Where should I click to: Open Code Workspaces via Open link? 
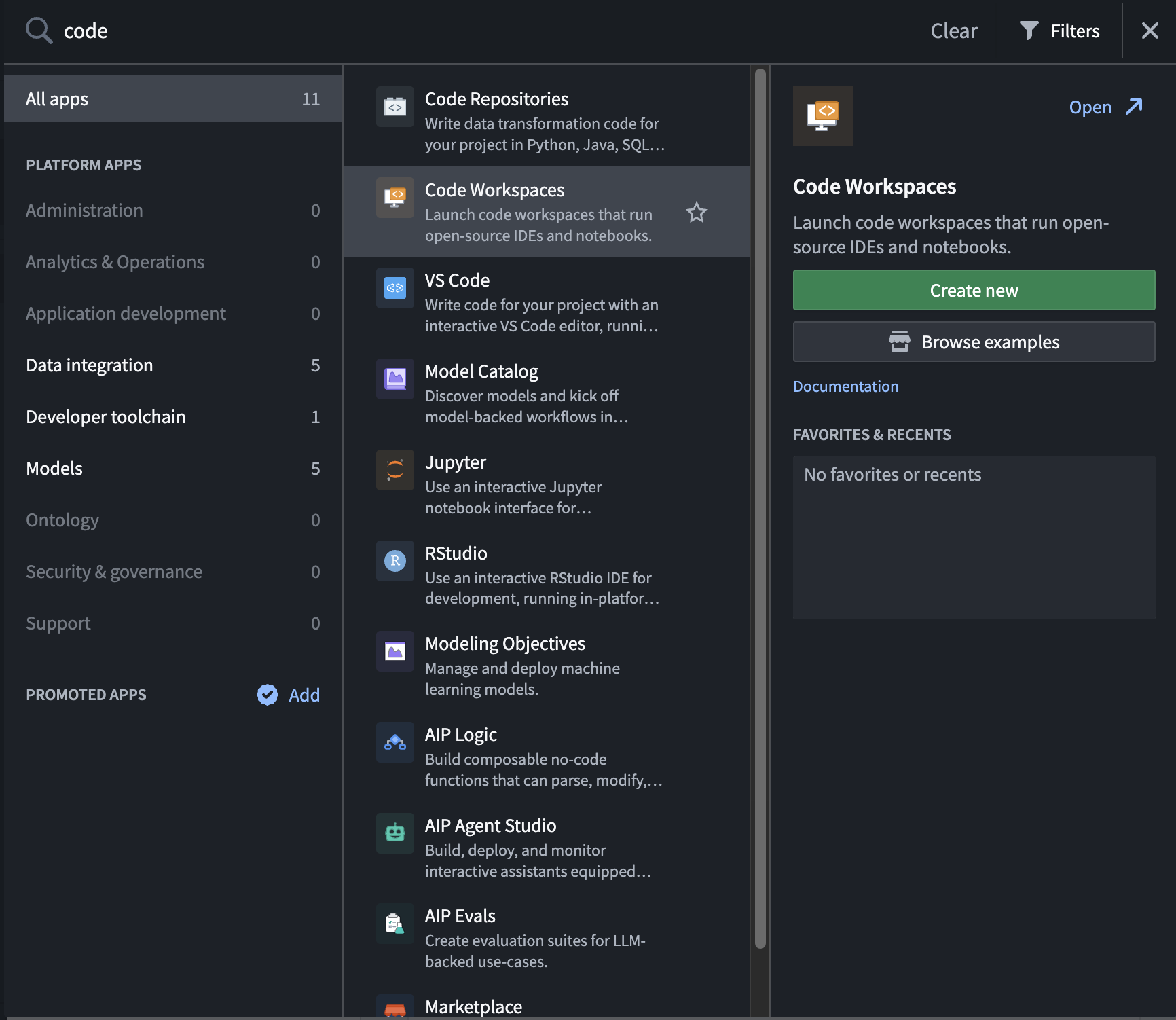coord(1105,107)
